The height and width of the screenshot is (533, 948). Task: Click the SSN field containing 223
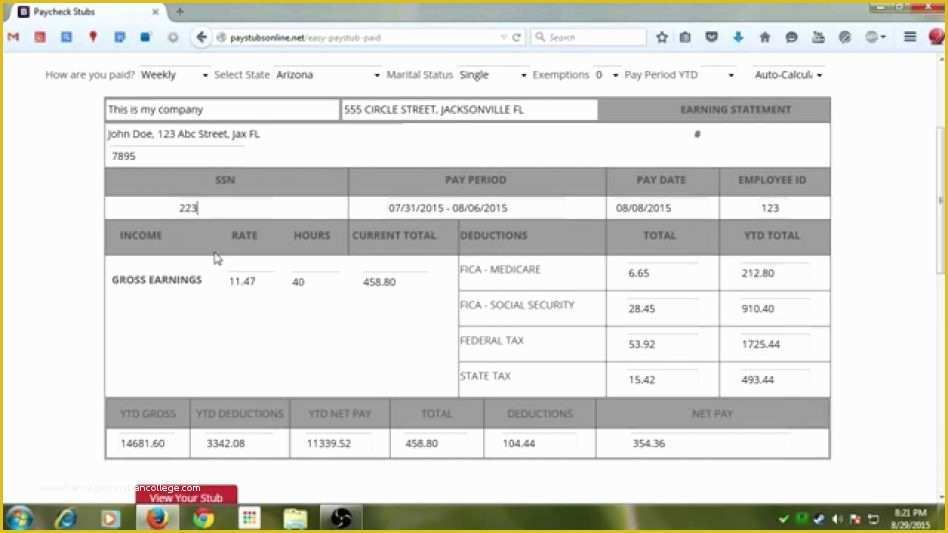point(226,208)
